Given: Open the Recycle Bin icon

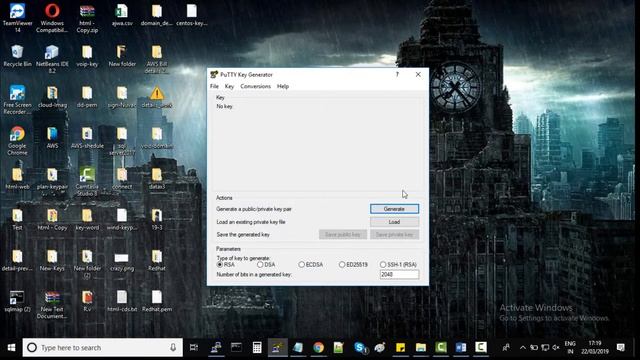Looking at the screenshot, I should 17,56.
